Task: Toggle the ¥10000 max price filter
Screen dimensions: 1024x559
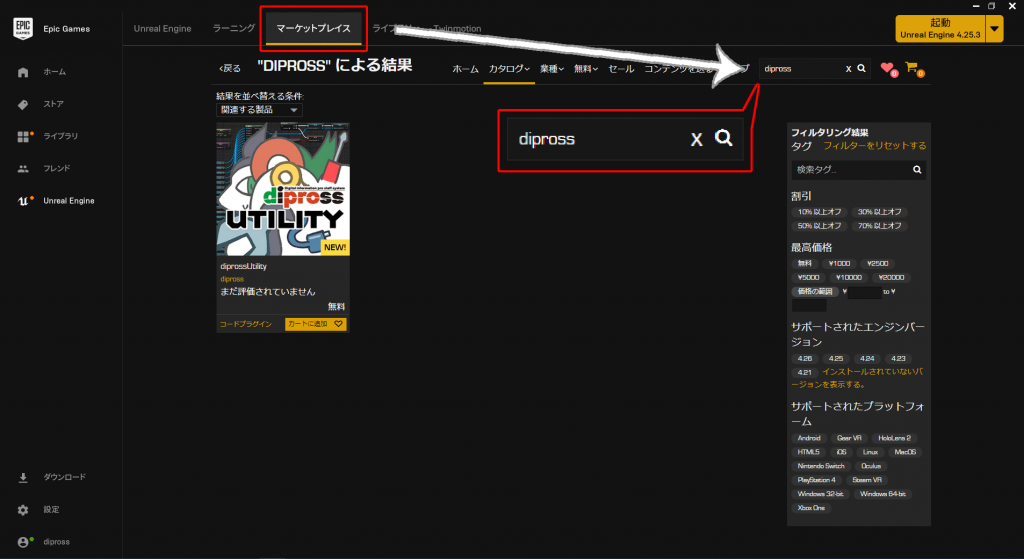Action: pyautogui.click(x=849, y=278)
